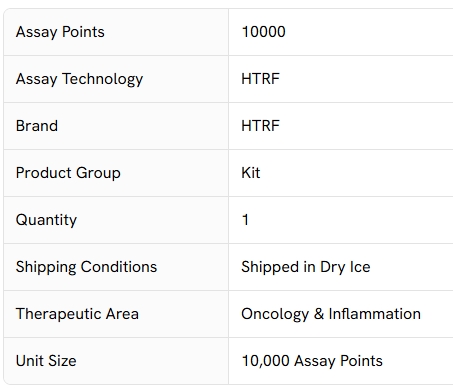Select the 10,000 Assay Points value
This screenshot has width=453, height=391.
(312, 361)
